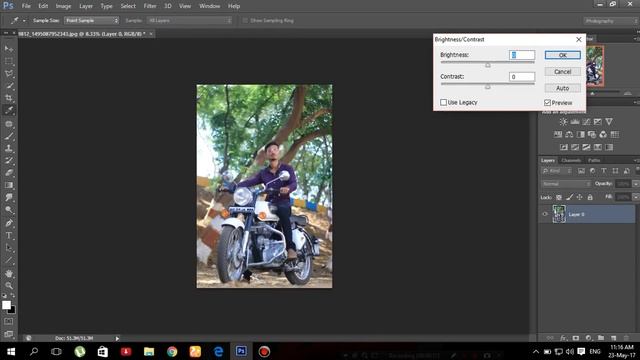Select the Line shape tool
Screen dimensions: 640x360
tap(9, 260)
